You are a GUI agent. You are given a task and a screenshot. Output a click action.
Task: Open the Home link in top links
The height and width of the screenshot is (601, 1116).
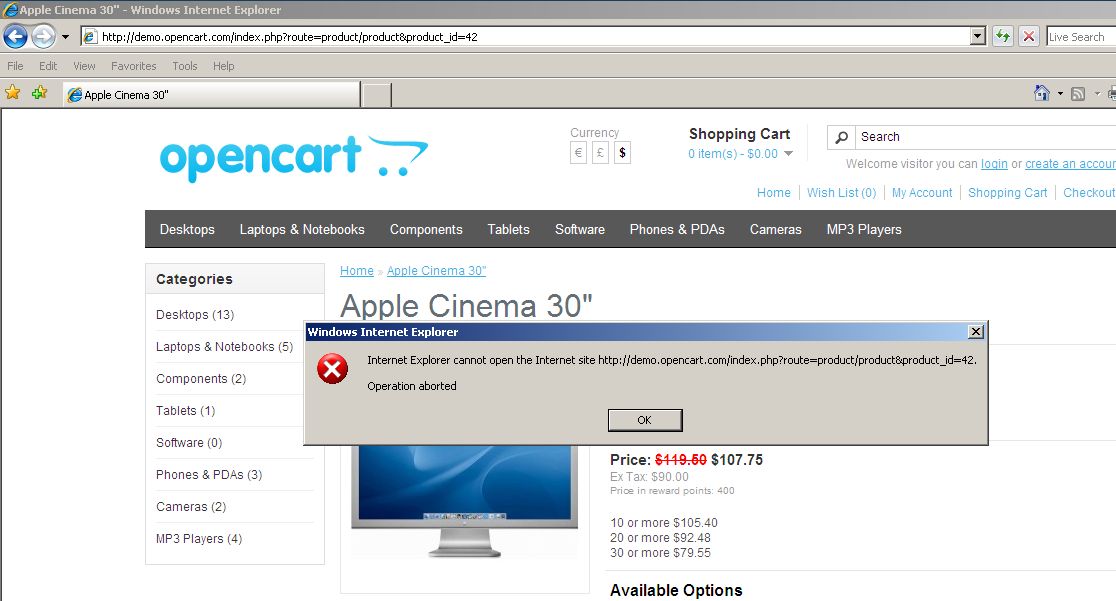(774, 192)
